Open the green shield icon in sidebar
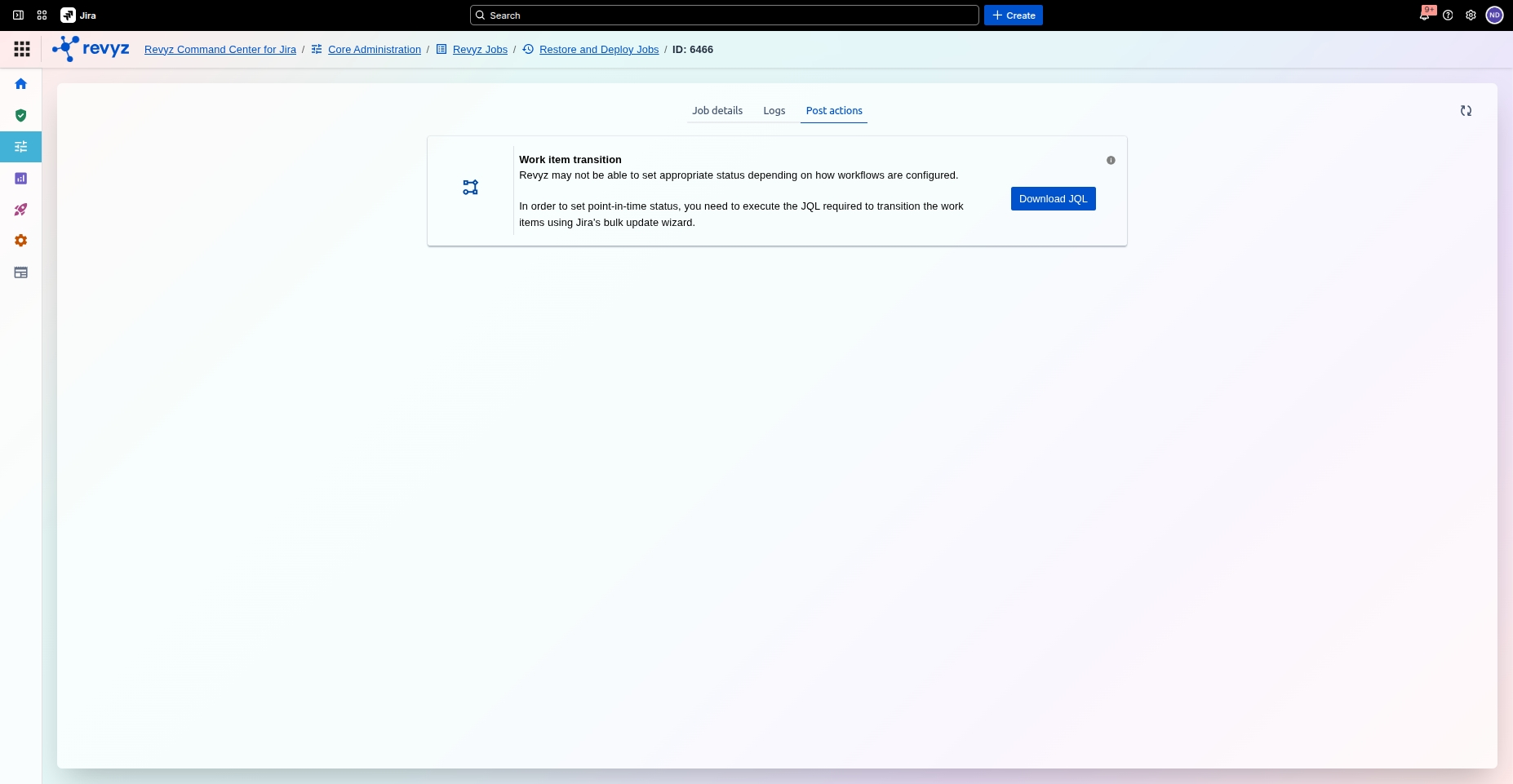1513x784 pixels. pyautogui.click(x=21, y=115)
